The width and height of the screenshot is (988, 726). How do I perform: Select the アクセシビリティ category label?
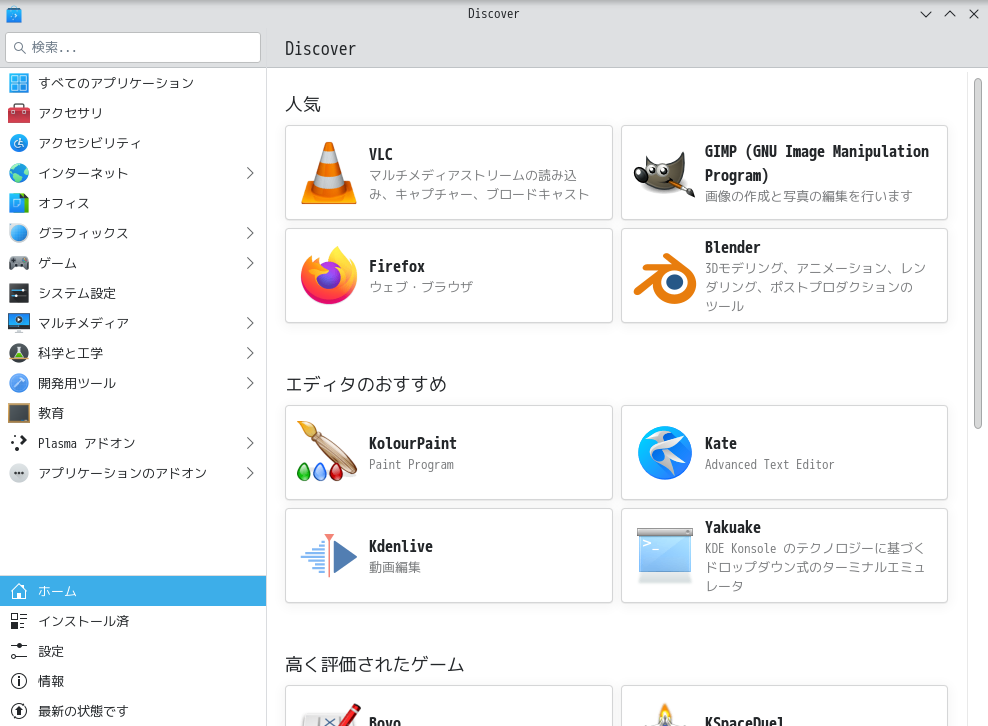coord(89,143)
